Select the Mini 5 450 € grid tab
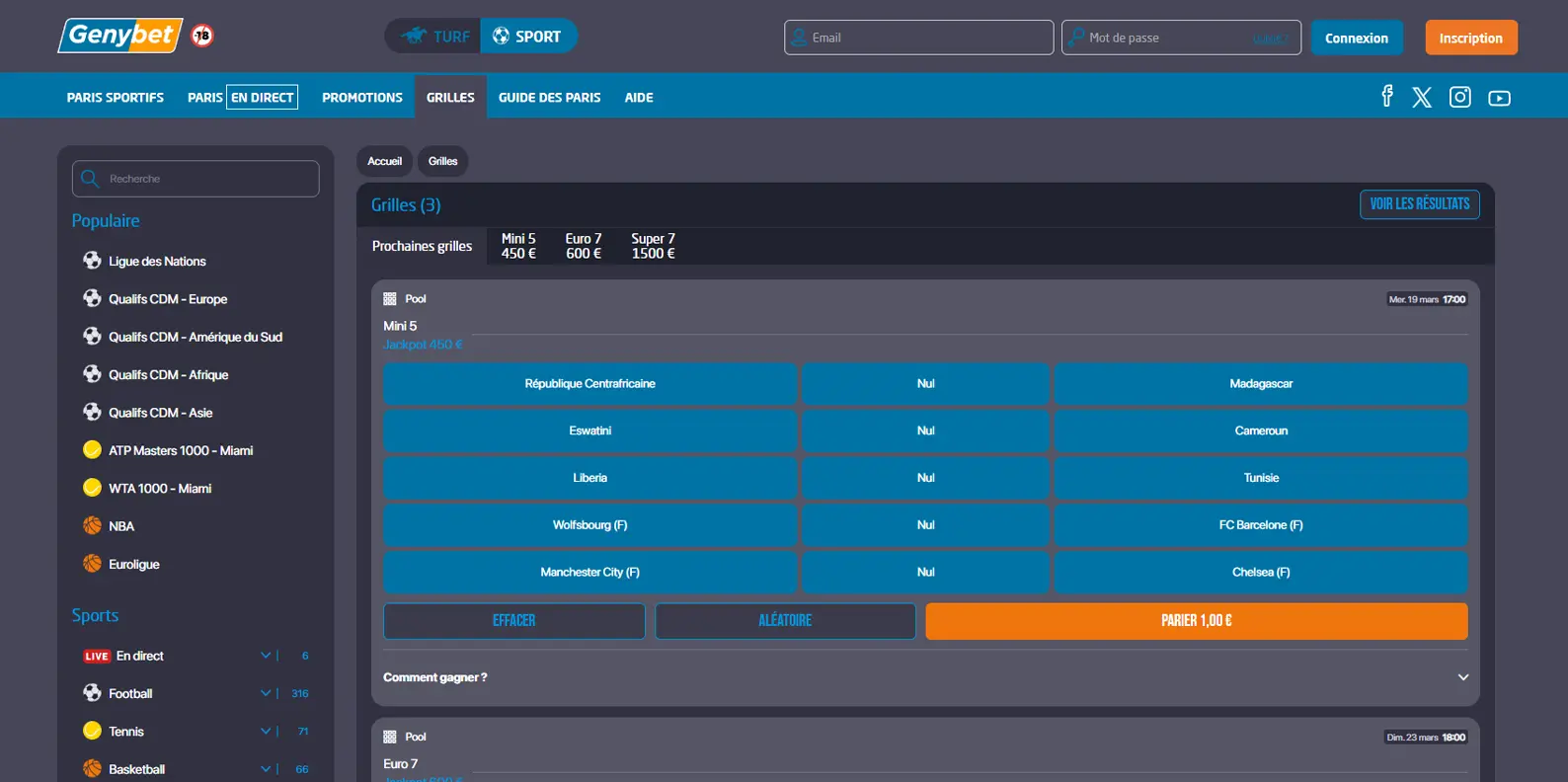Screen dimensions: 1568x782 (518, 246)
